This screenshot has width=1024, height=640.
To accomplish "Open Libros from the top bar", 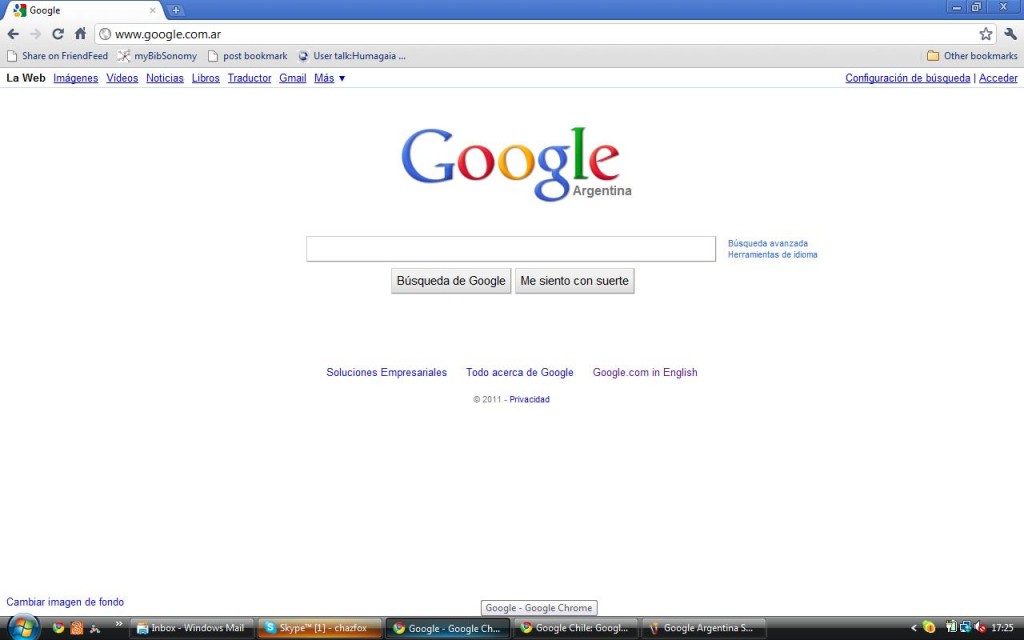I will click(206, 78).
